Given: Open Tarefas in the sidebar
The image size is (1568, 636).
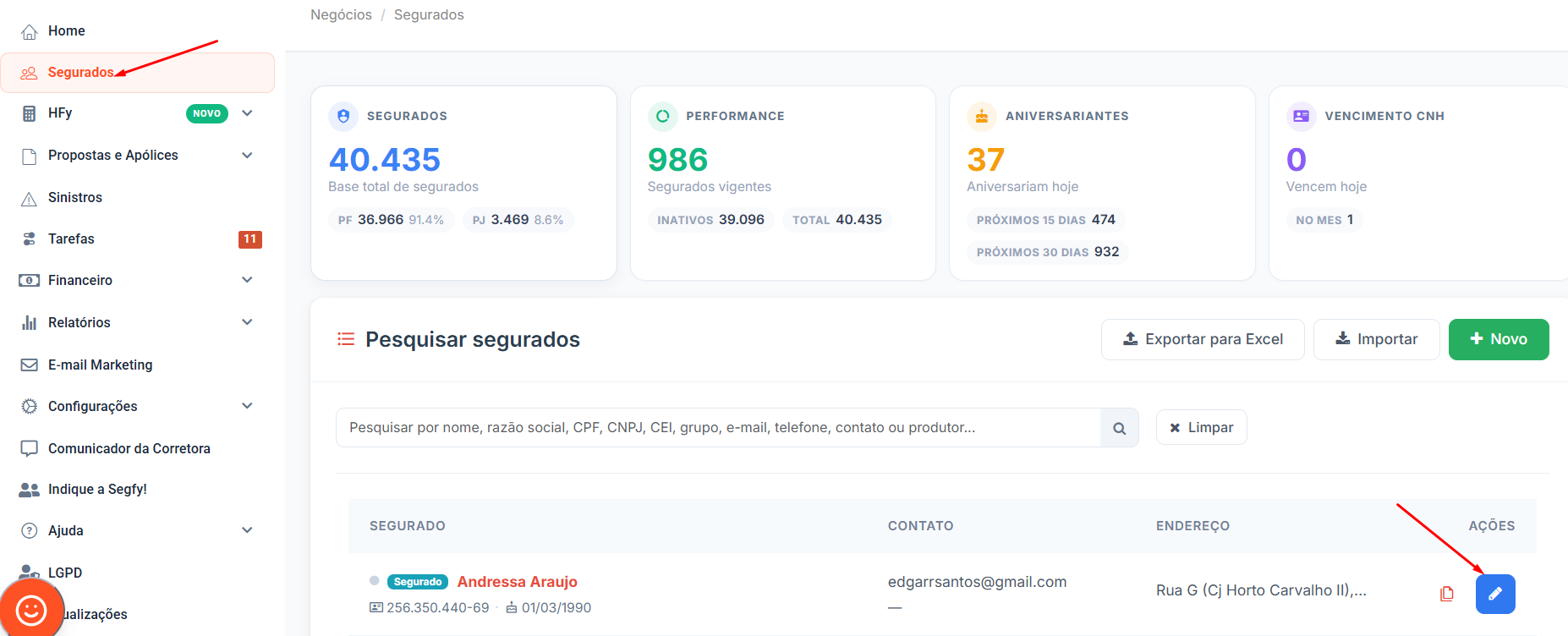Looking at the screenshot, I should coord(71,239).
